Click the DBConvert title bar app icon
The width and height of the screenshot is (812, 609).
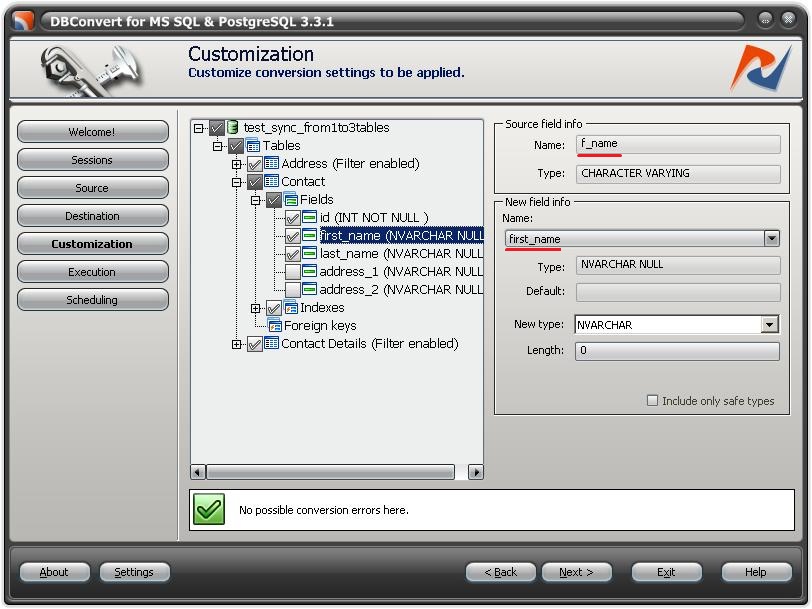pyautogui.click(x=24, y=21)
